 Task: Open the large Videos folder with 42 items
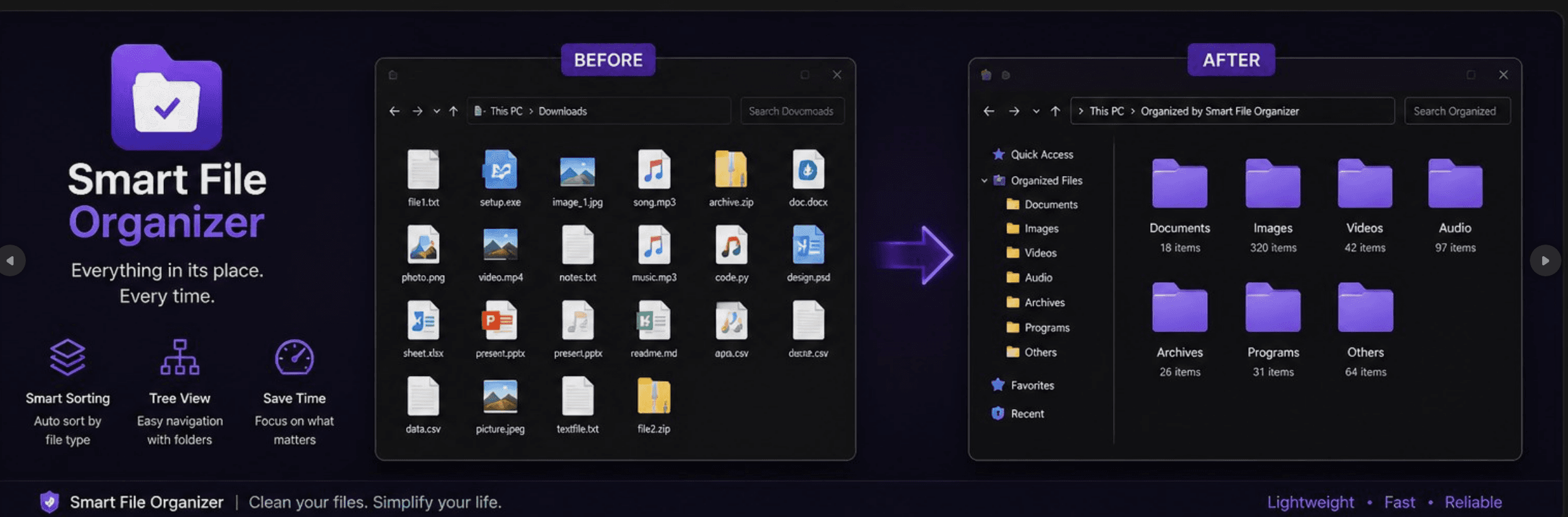[x=1365, y=184]
